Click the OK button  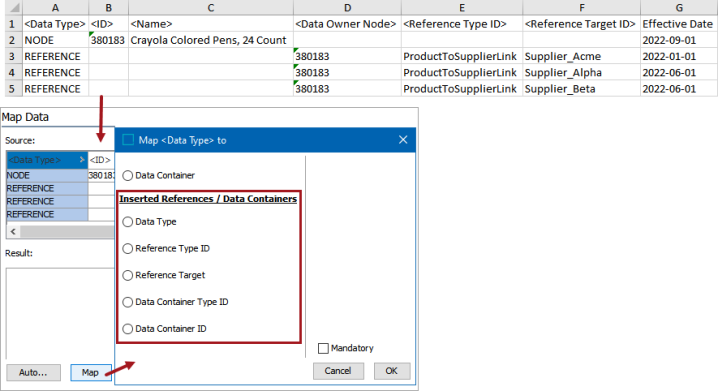pyautogui.click(x=392, y=371)
